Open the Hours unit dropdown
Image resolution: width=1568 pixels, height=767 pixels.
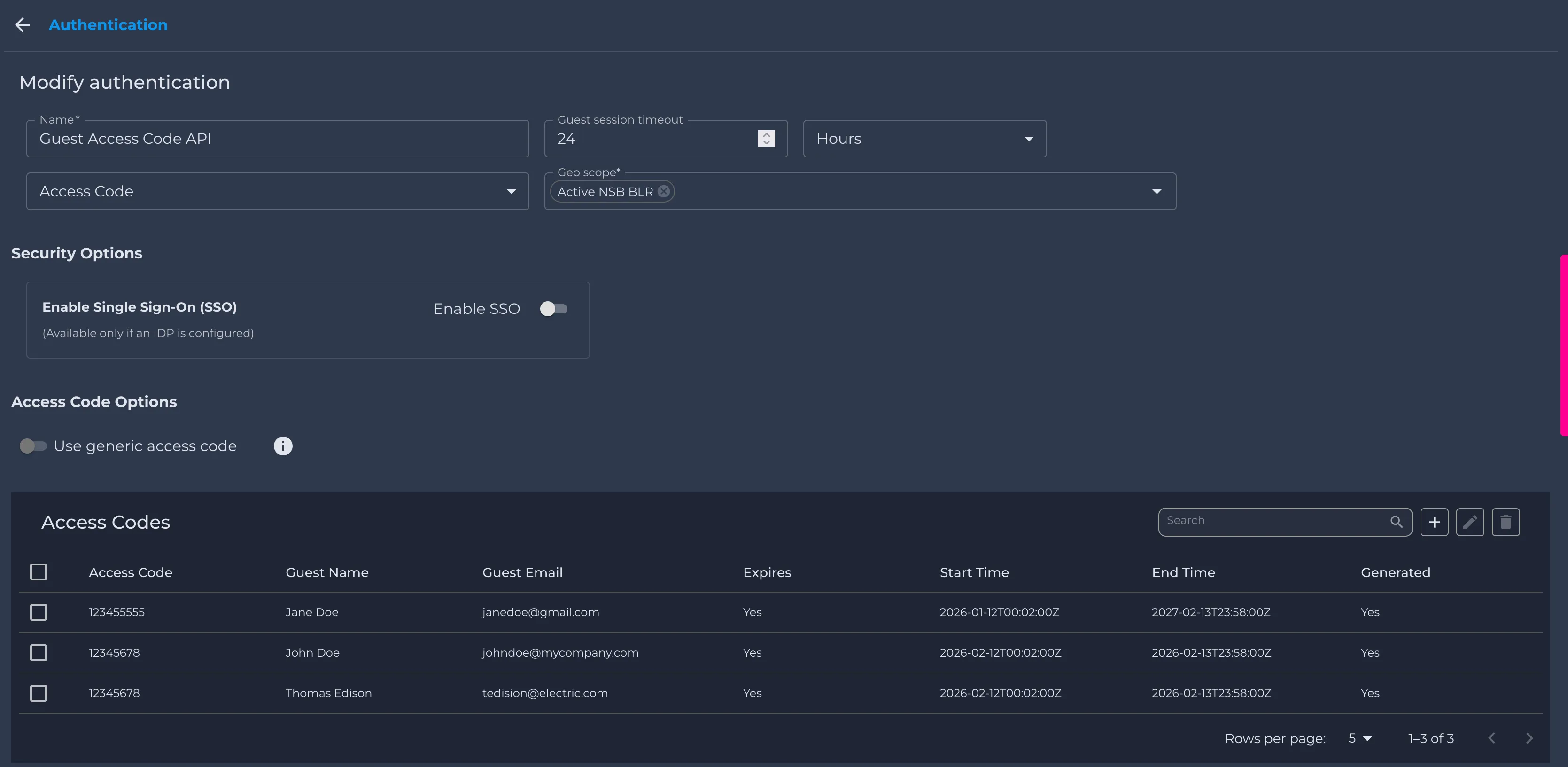[x=924, y=139]
